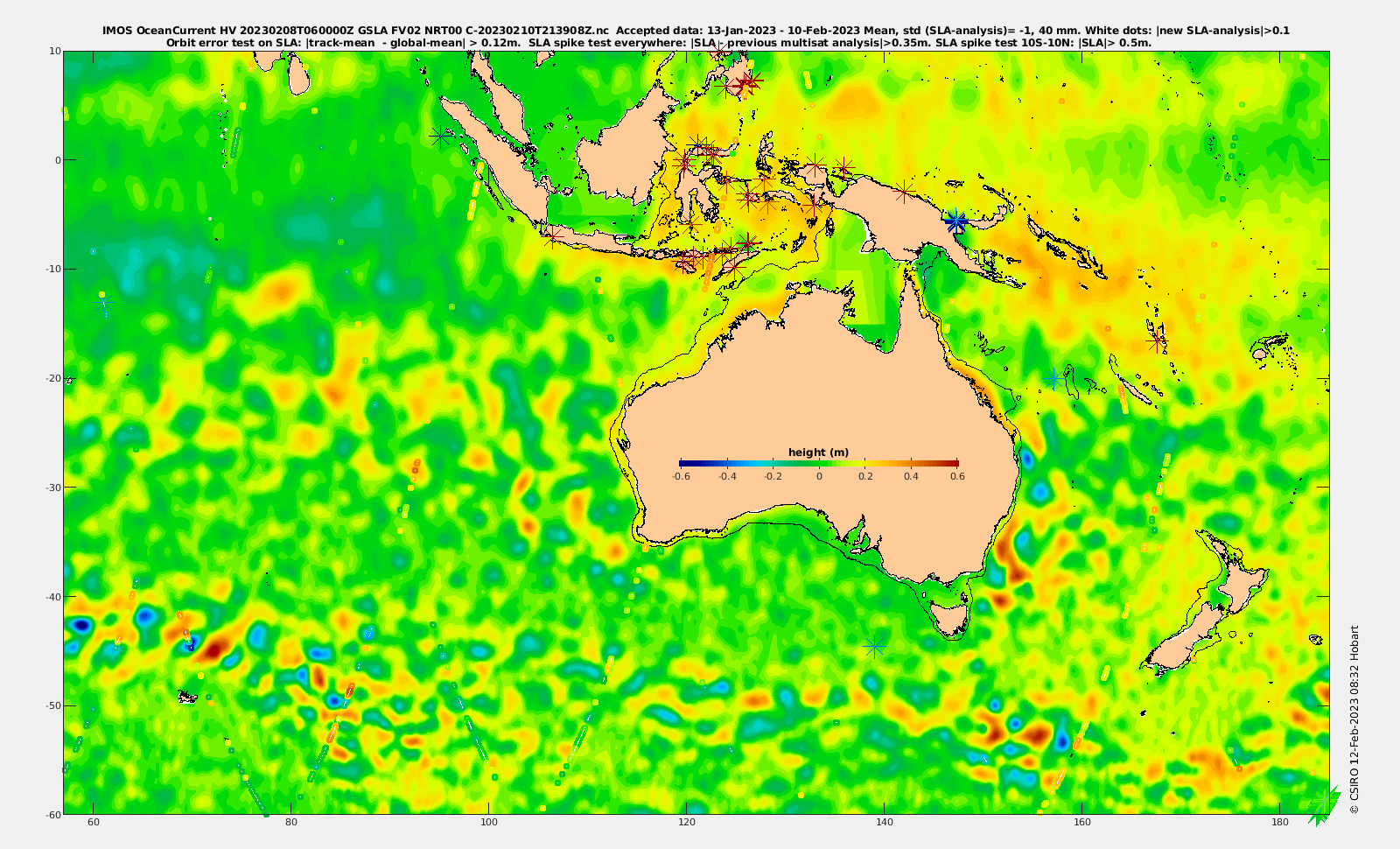Click the vertical 'CSIRO 12-Feb-2023 08:32 Hobart' credit
This screenshot has width=1400, height=849.
(1354, 719)
